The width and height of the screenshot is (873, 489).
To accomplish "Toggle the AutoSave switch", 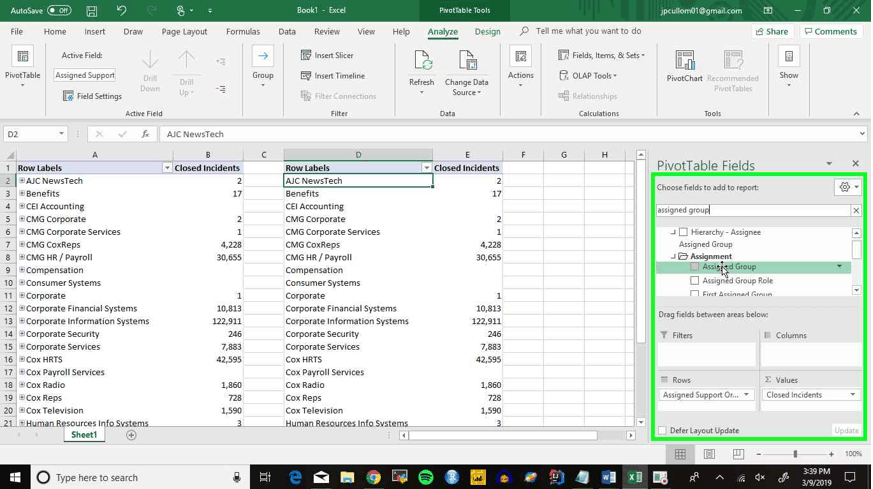I will pyautogui.click(x=59, y=11).
